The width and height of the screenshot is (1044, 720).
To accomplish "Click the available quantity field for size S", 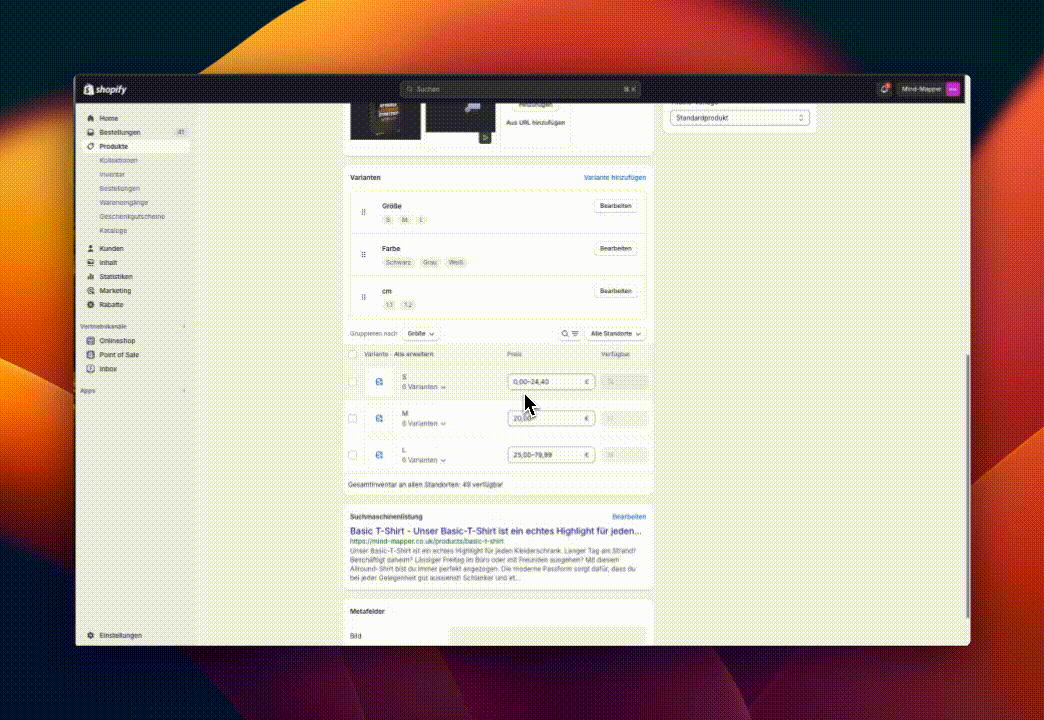I will click(624, 382).
